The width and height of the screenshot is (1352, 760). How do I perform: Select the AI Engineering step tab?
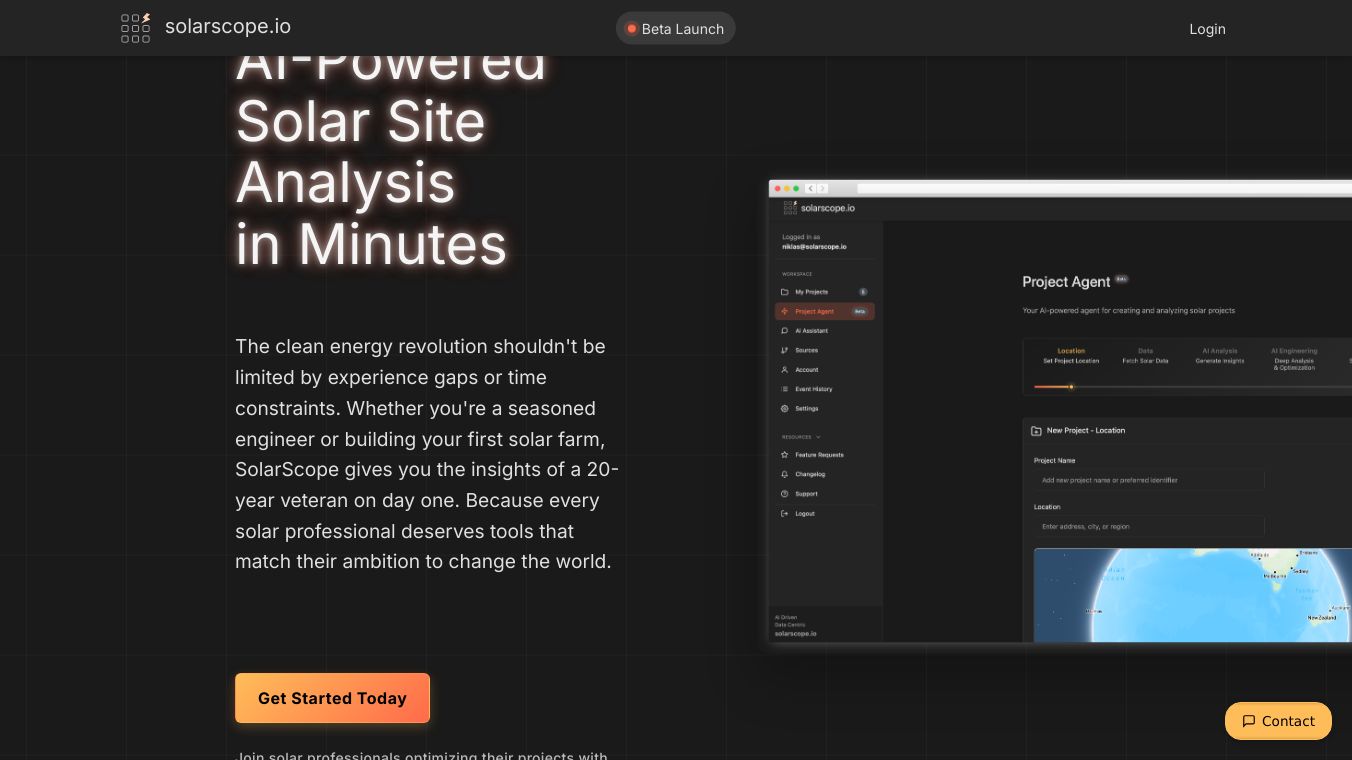[x=1294, y=359]
